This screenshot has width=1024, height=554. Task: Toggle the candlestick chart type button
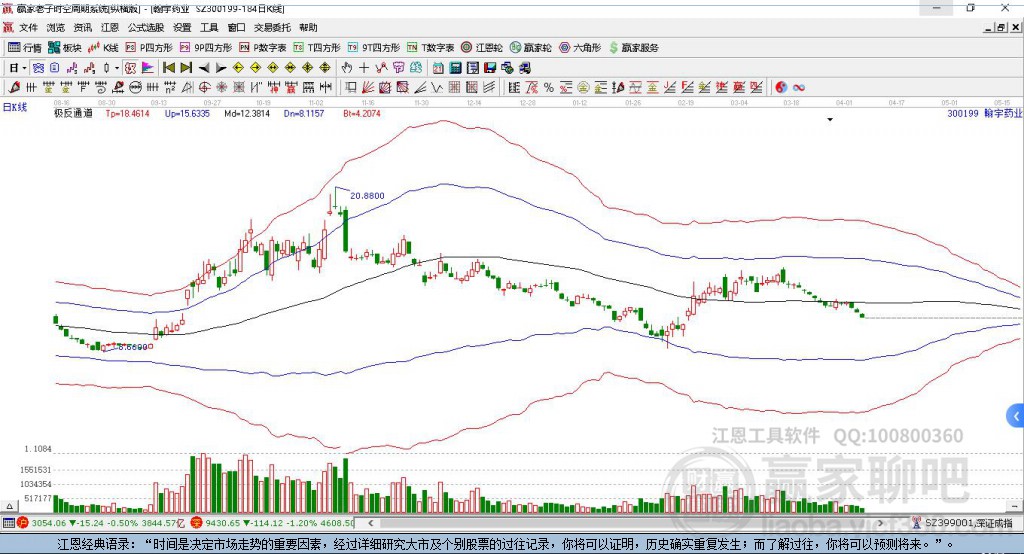pos(106,68)
